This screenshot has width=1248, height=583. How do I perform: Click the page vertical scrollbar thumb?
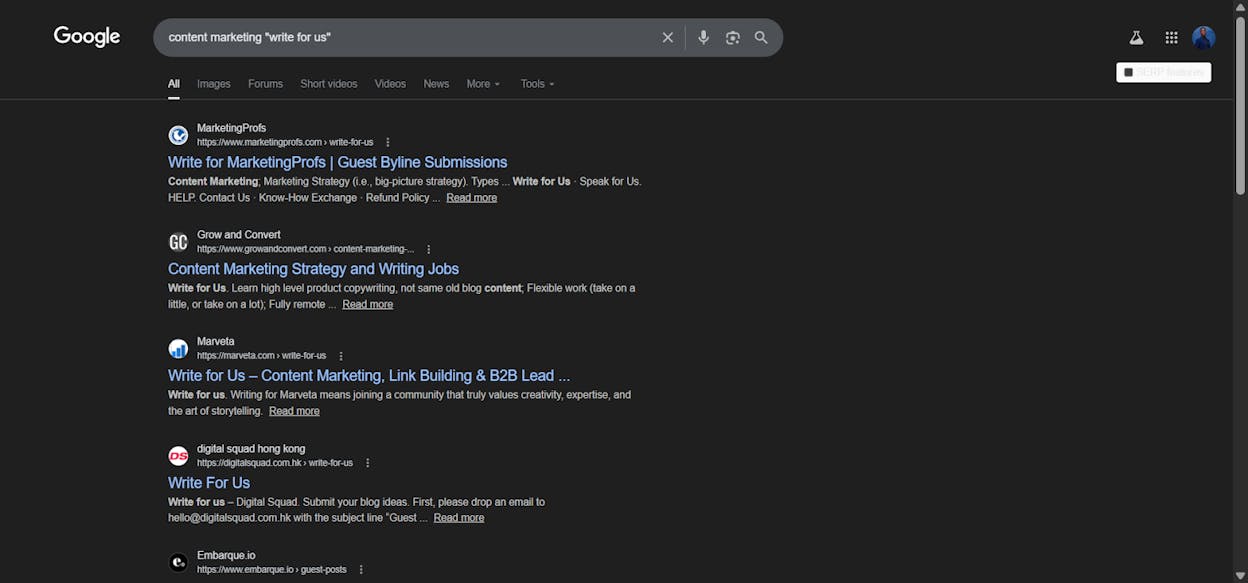pos(1241,104)
